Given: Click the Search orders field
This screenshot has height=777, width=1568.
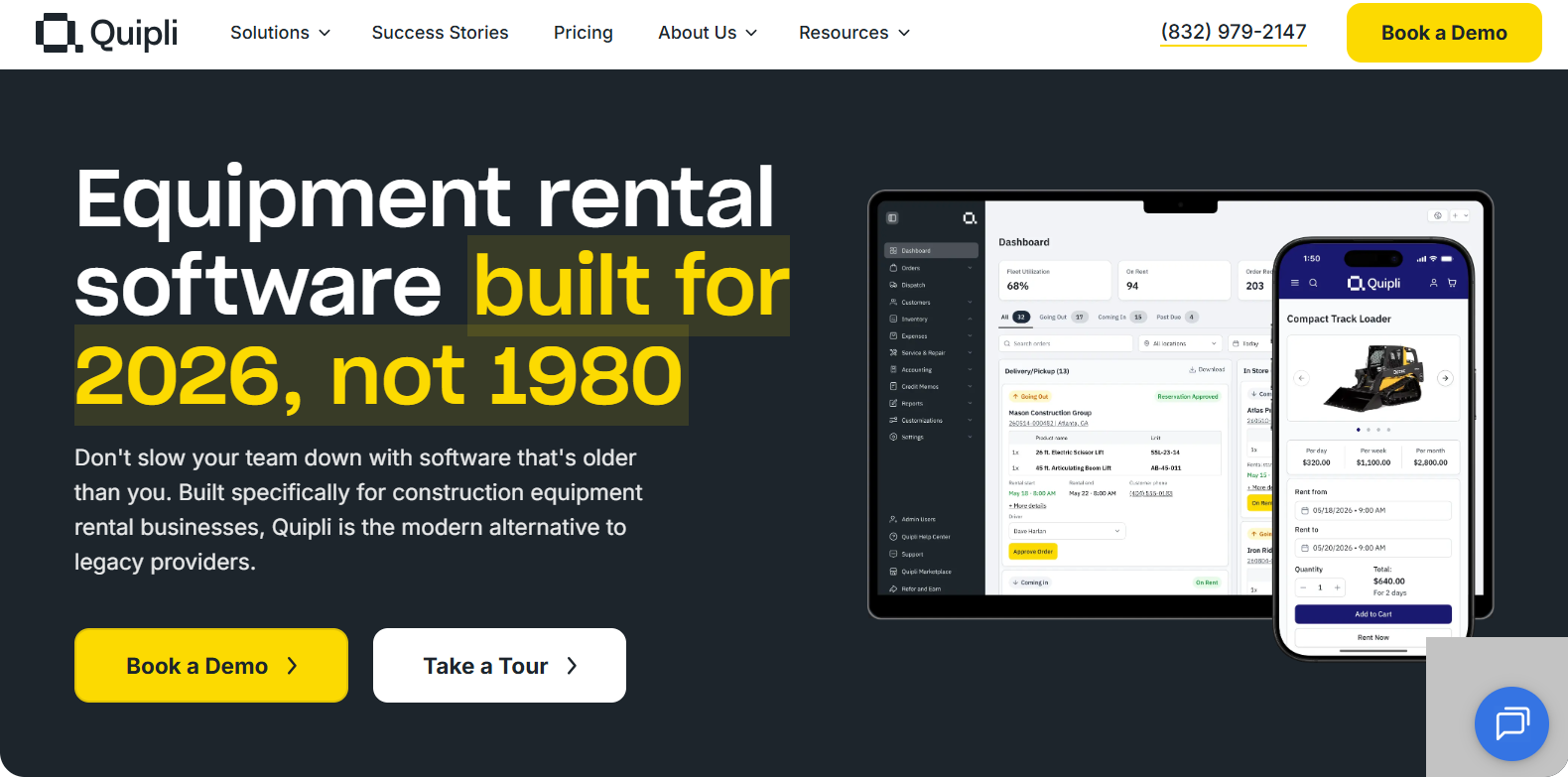Looking at the screenshot, I should coord(1066,343).
